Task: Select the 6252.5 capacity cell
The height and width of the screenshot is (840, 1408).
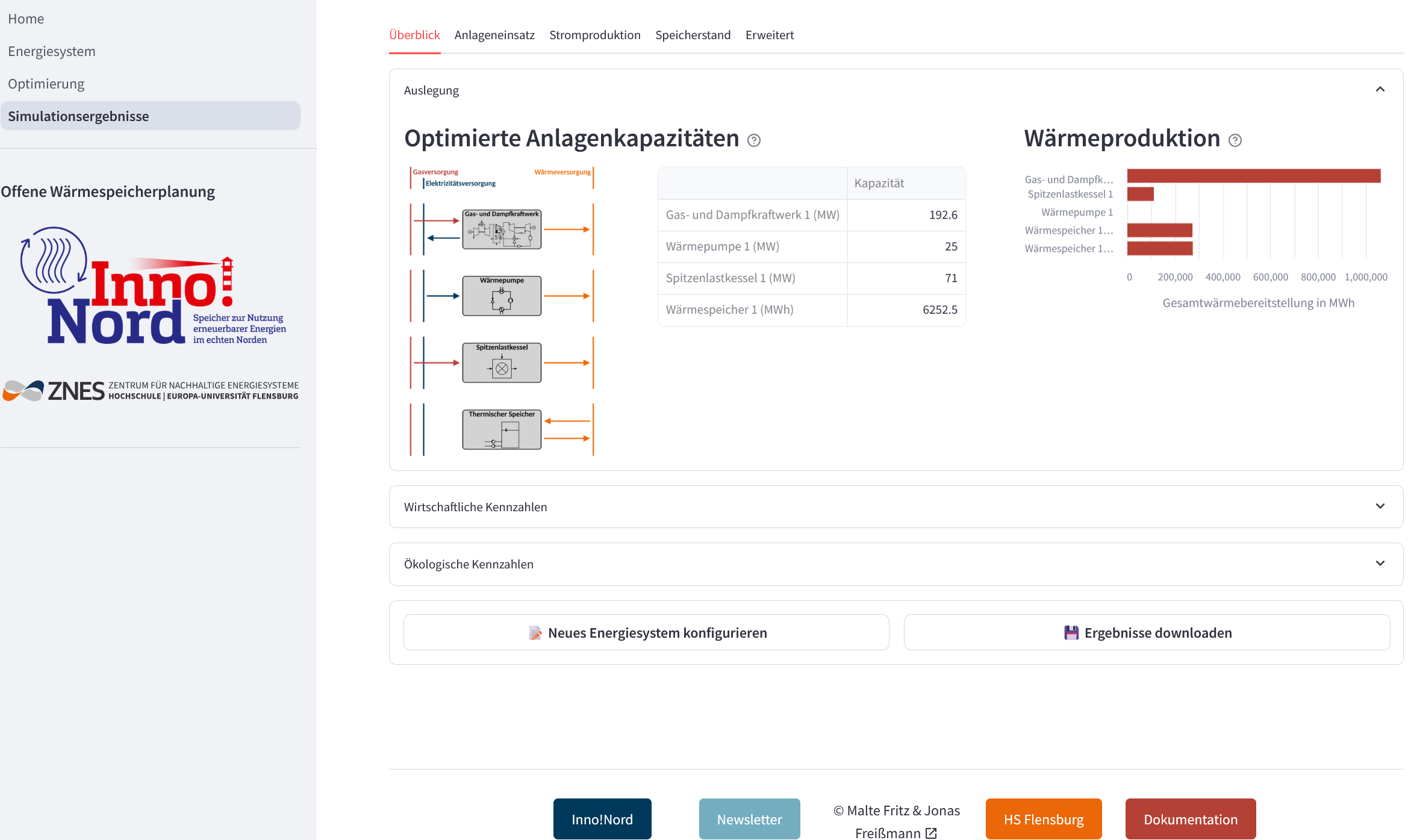Action: pyautogui.click(x=906, y=310)
